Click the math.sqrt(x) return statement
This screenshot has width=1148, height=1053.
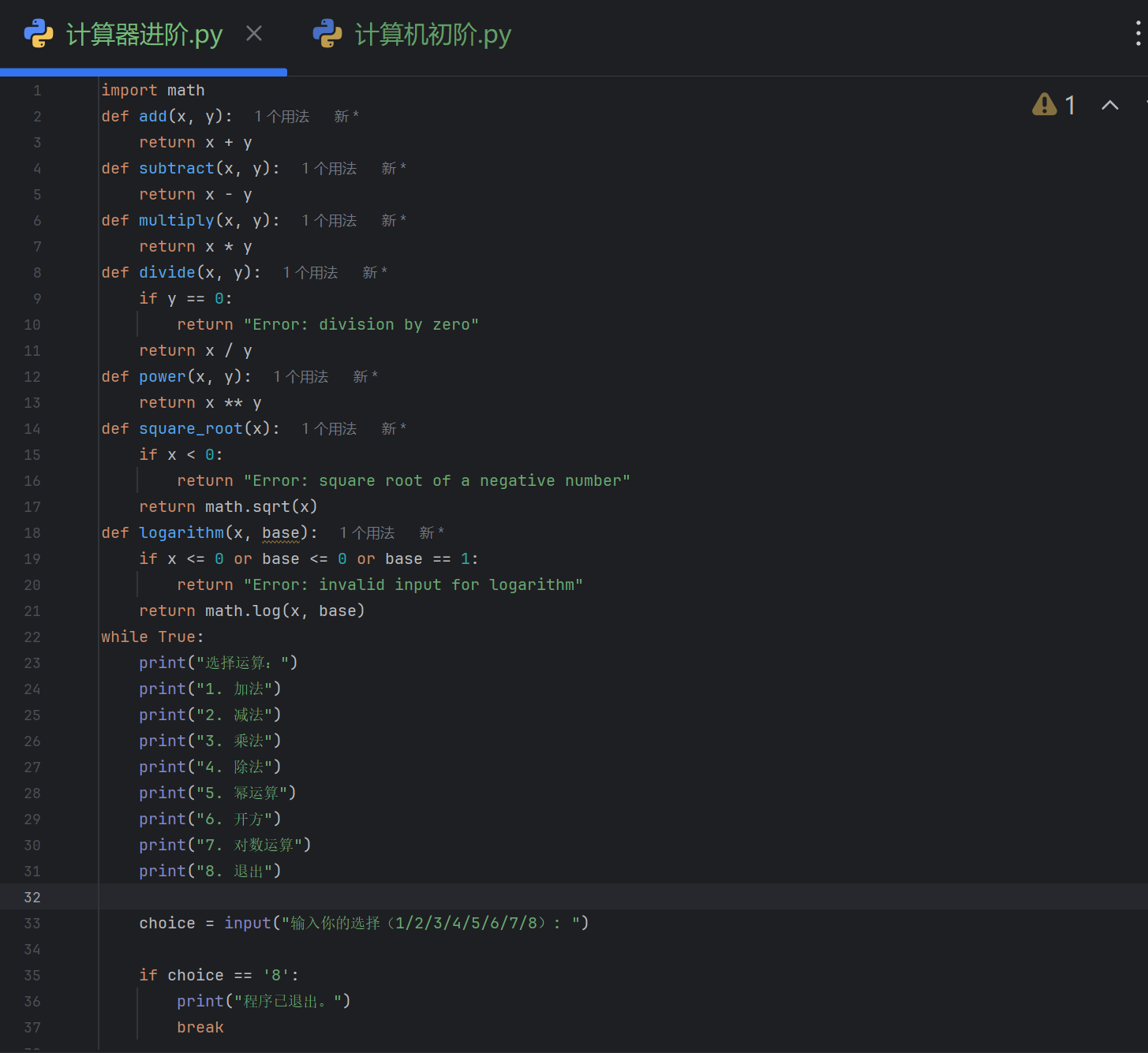pos(228,507)
